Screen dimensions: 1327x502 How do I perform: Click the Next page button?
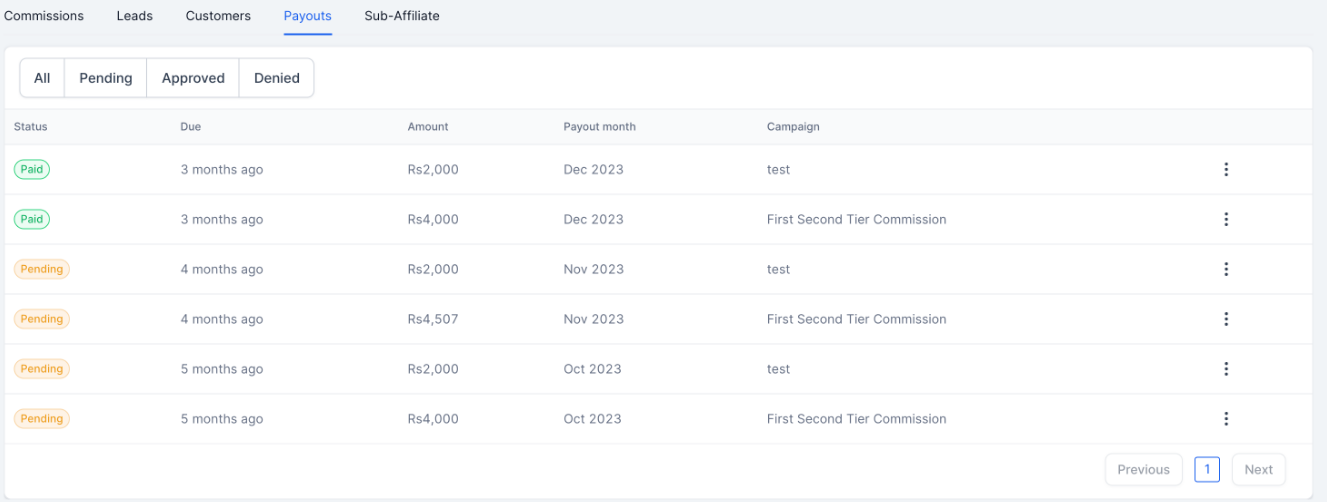point(1258,469)
